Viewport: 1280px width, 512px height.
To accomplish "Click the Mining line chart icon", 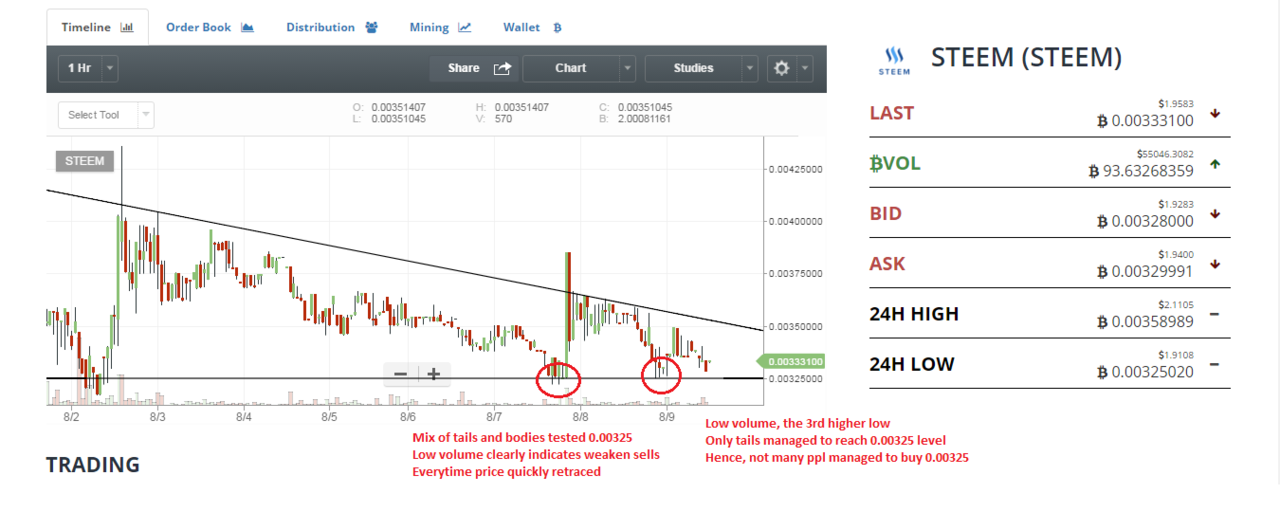I will click(464, 28).
